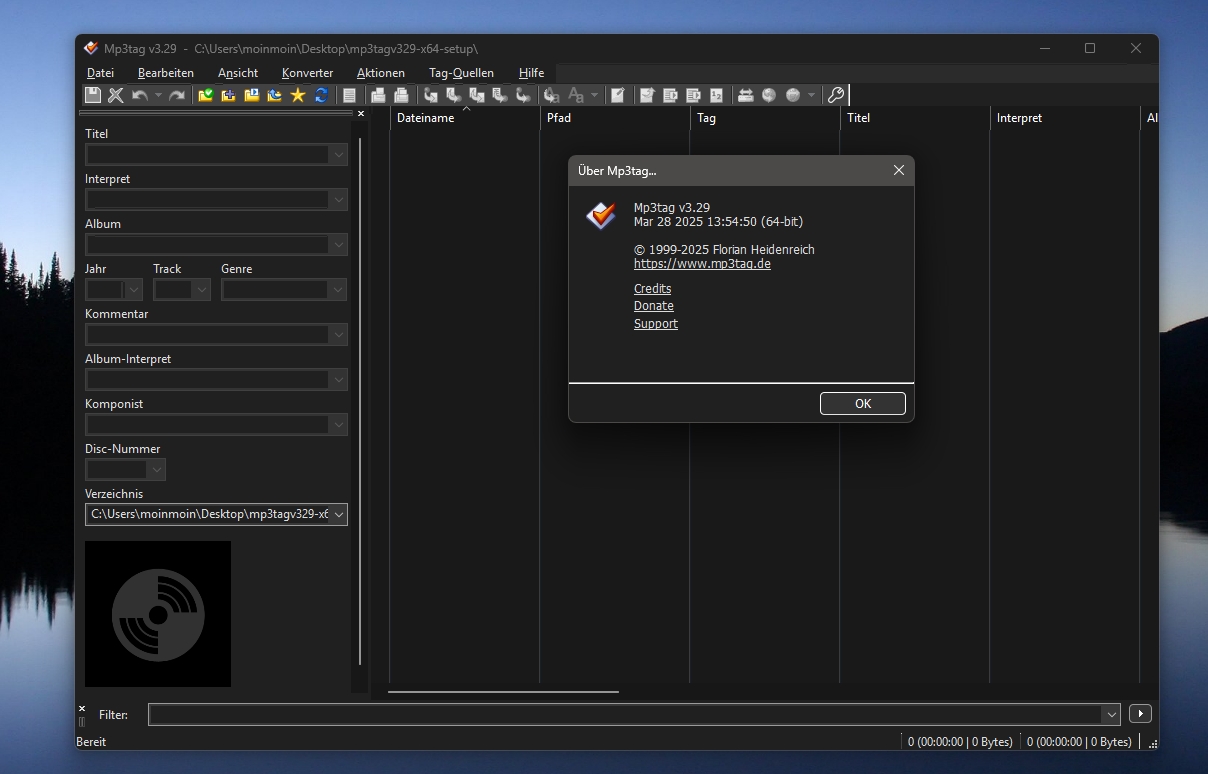Expand the Filter history dropdown
1208x774 pixels.
pos(1111,714)
